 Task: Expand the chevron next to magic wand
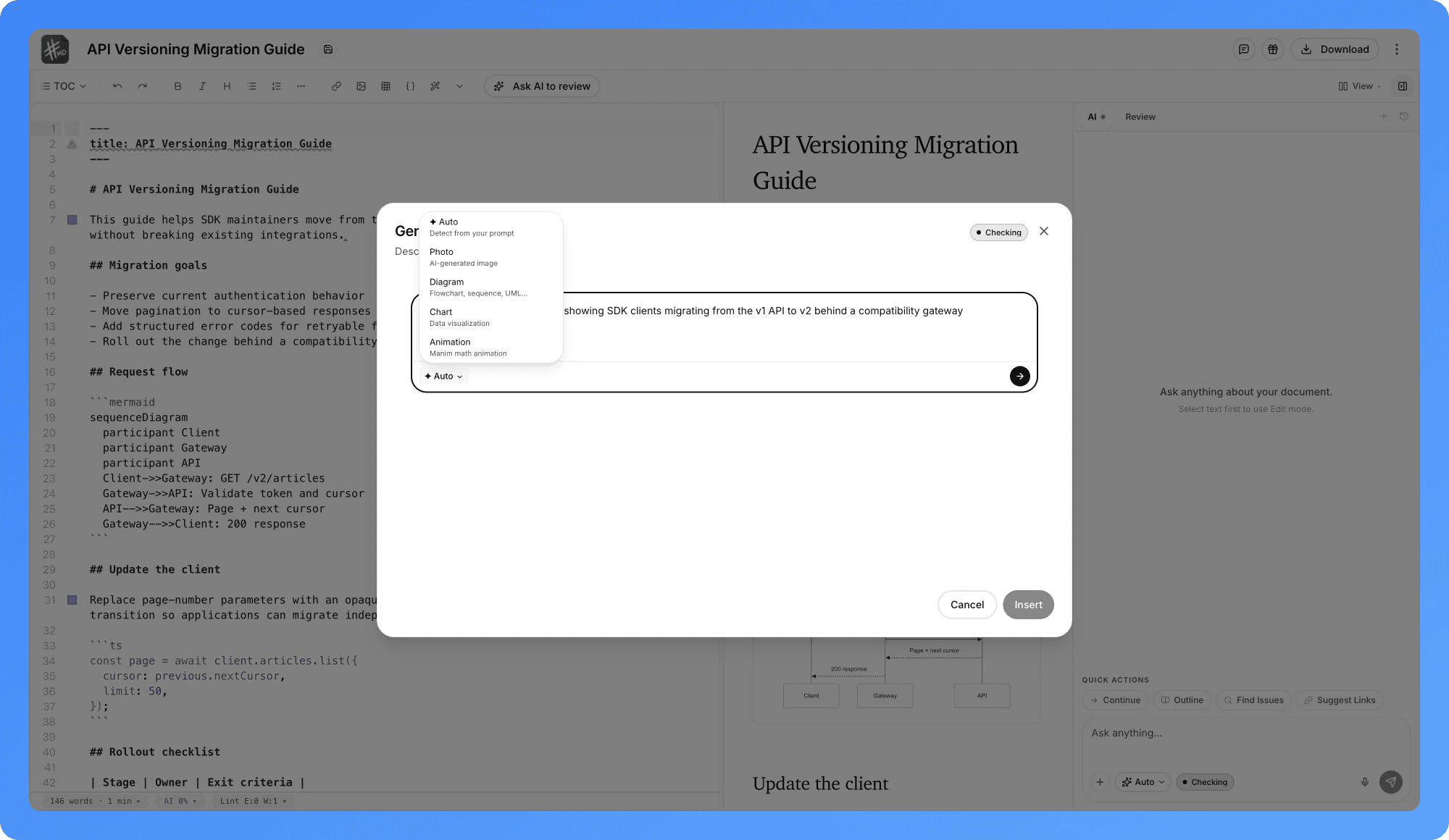click(x=459, y=86)
